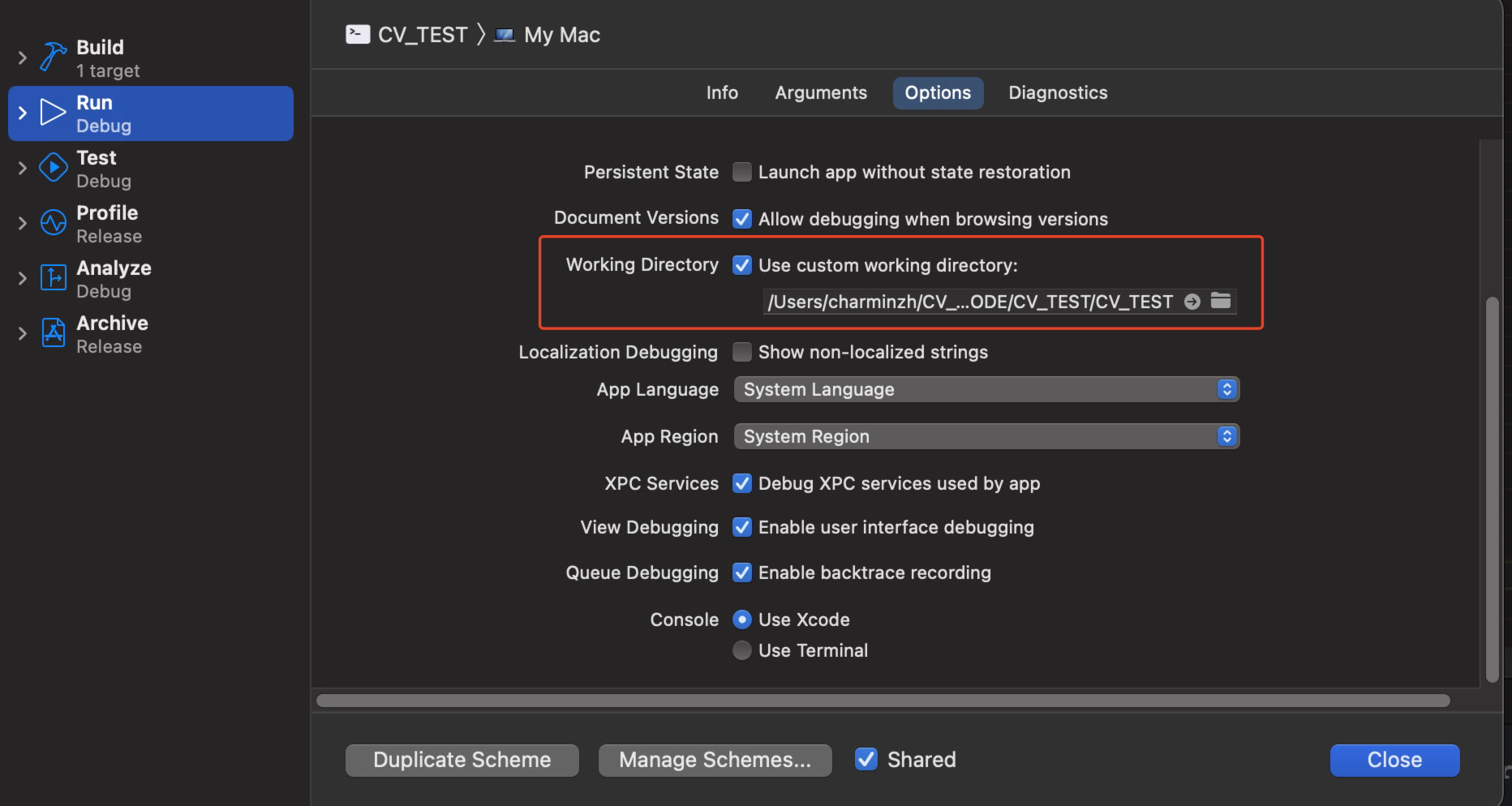The image size is (1512, 806).
Task: Uncheck Allow debugging when browsing versions
Action: [x=742, y=219]
